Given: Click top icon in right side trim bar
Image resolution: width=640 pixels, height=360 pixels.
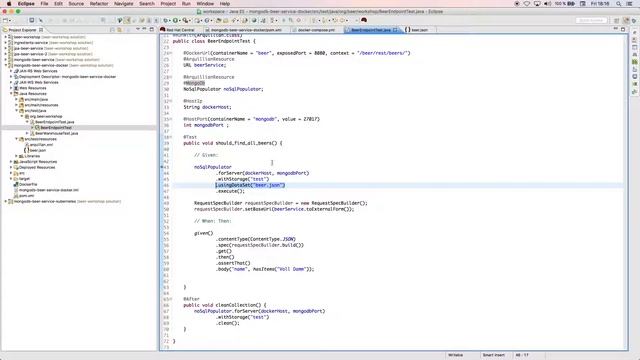Looking at the screenshot, I should point(635,32).
